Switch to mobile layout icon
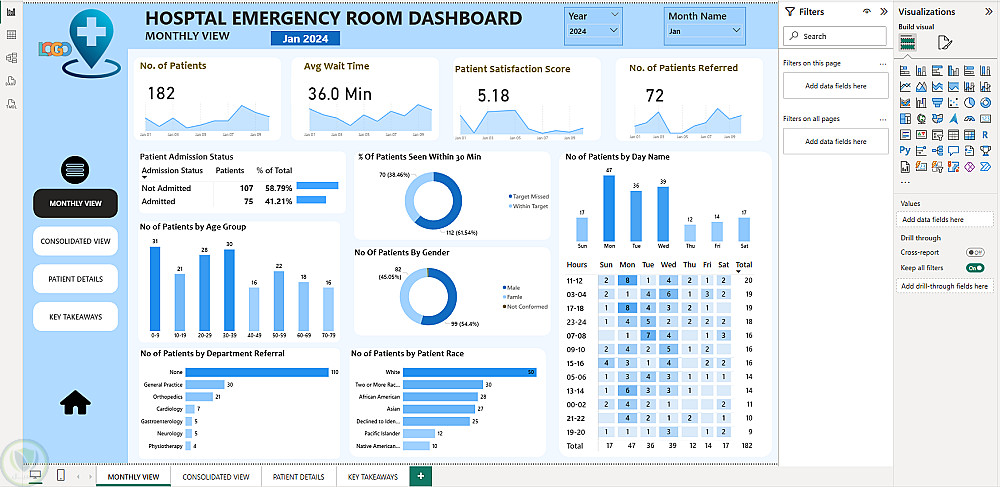Image resolution: width=1000 pixels, height=487 pixels. (61, 476)
